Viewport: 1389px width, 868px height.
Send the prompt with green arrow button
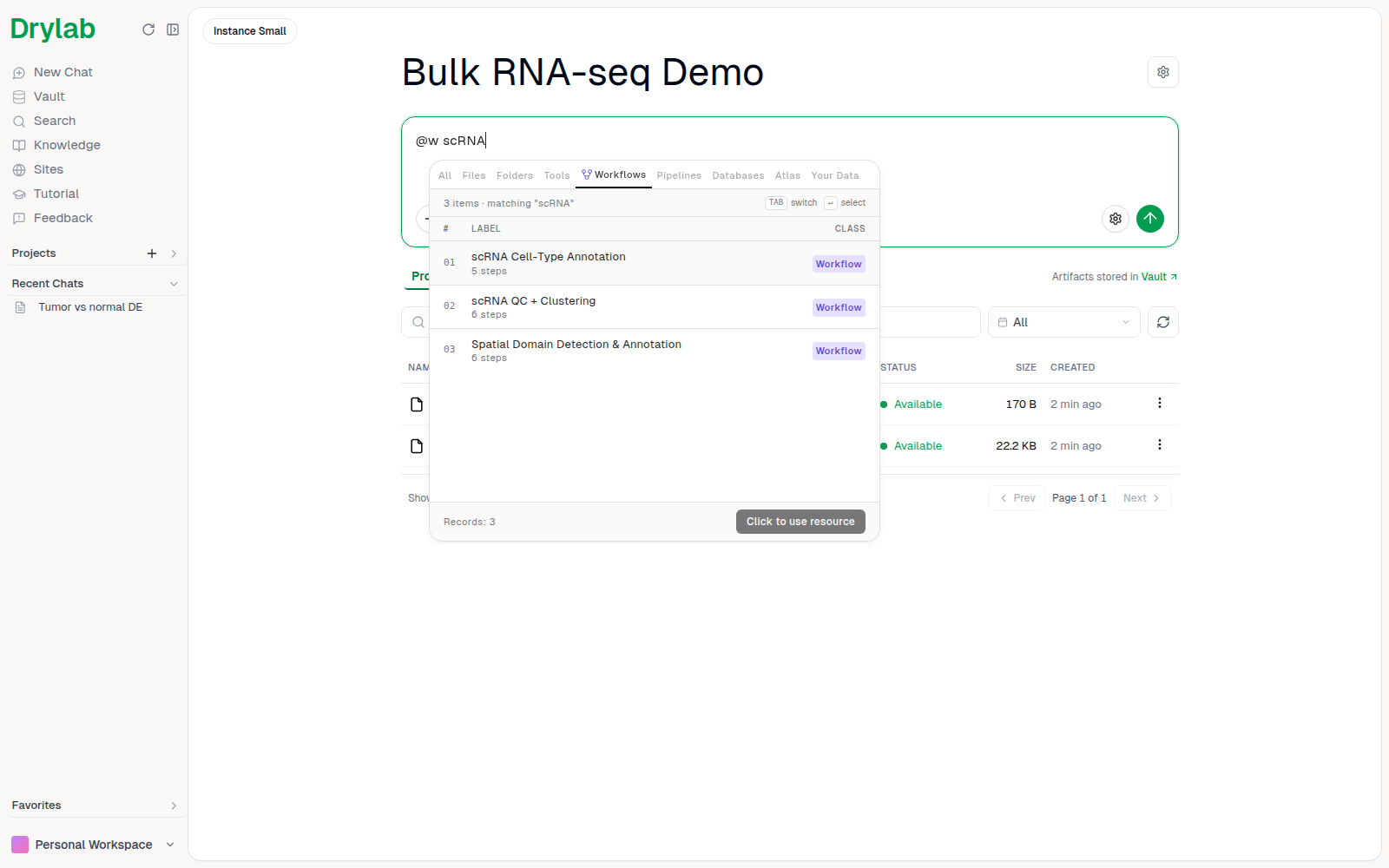[1150, 219]
